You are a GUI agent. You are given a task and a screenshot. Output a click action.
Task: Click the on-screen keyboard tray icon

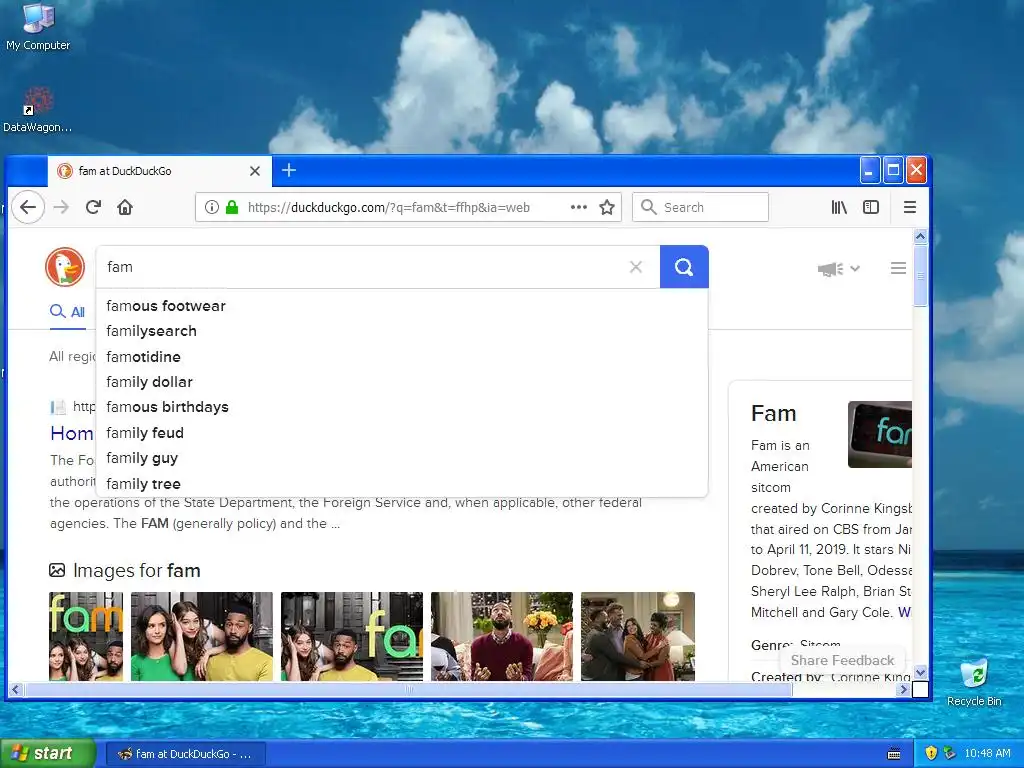894,754
